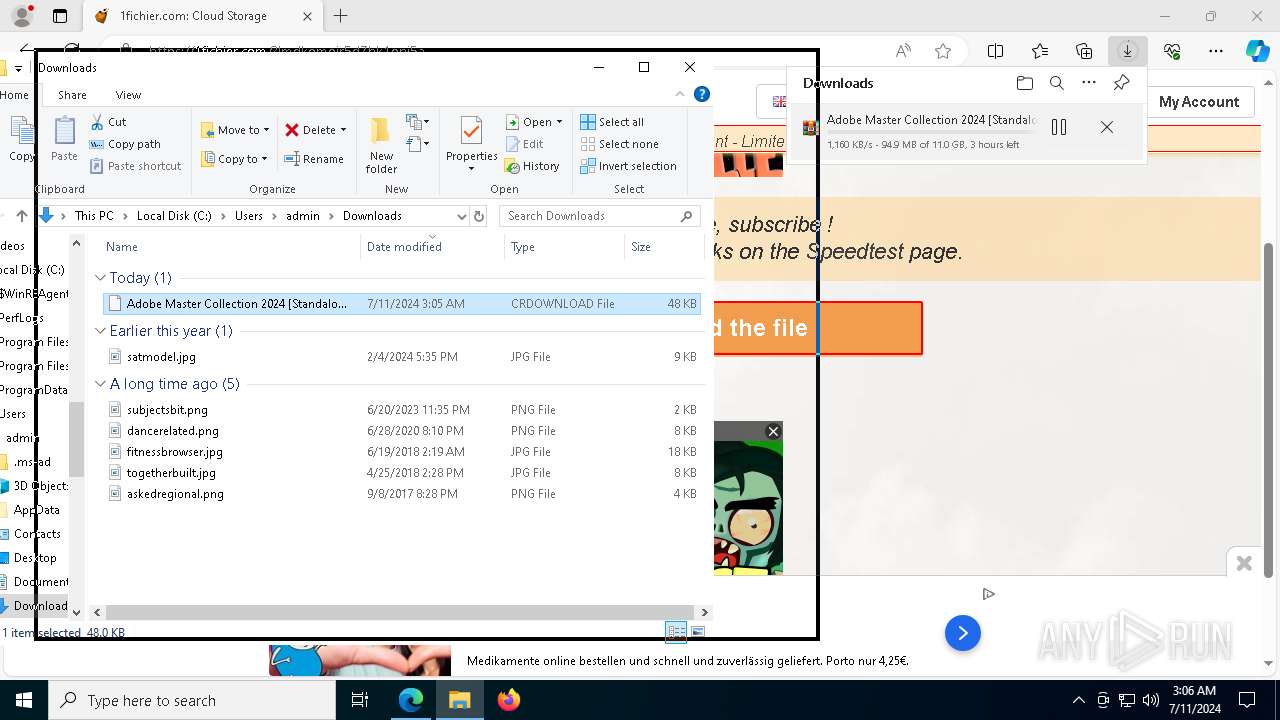This screenshot has width=1280, height=720.
Task: Switch to large icons view in Explorer status bar
Action: pos(698,631)
